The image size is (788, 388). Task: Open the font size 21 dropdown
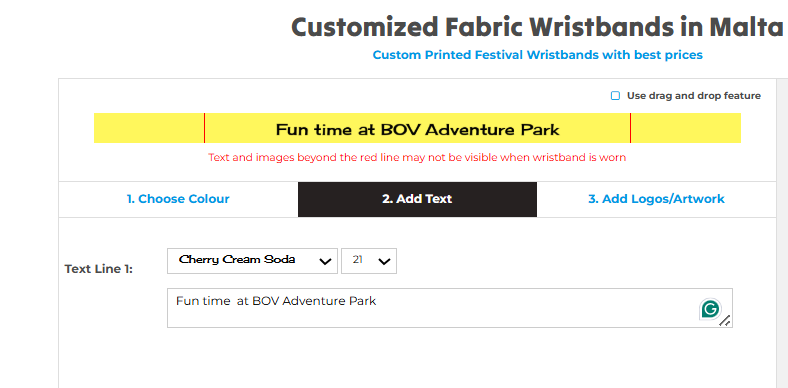[x=369, y=261]
